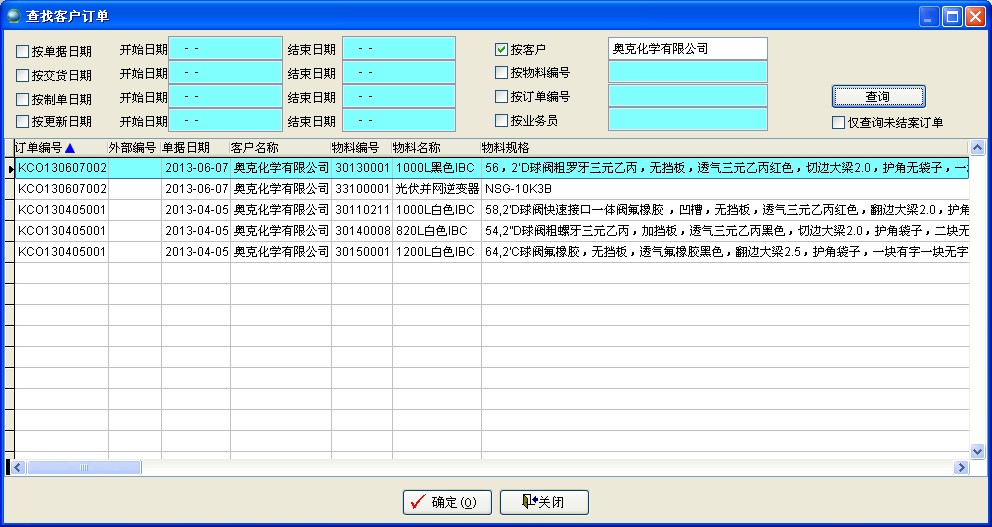This screenshot has width=992, height=527.
Task: Uncheck the 按客户 checkbox
Action: [502, 49]
